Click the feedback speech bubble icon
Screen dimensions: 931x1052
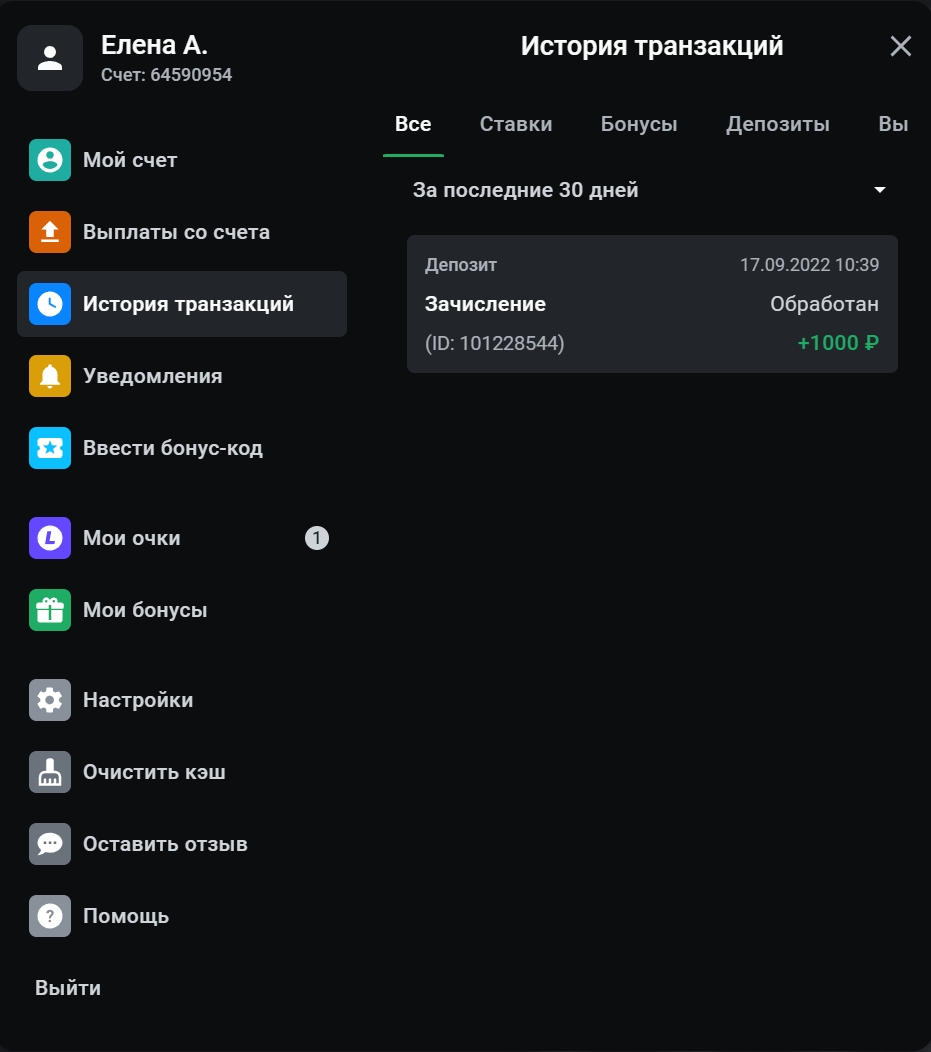pyautogui.click(x=50, y=844)
